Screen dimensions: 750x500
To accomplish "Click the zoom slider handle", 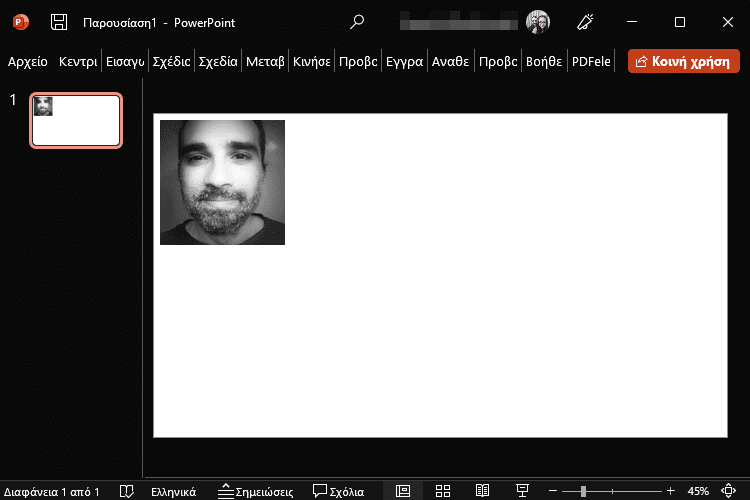I will pyautogui.click(x=583, y=491).
